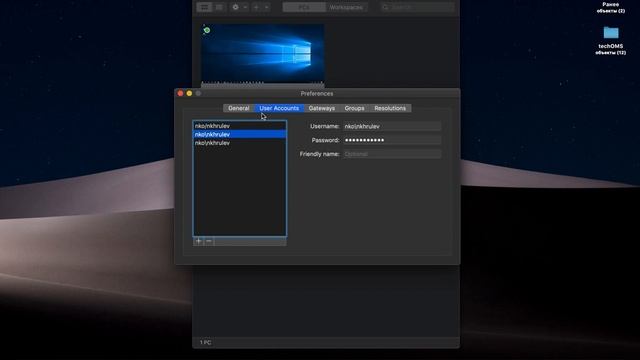Click the Password input field

coord(392,140)
